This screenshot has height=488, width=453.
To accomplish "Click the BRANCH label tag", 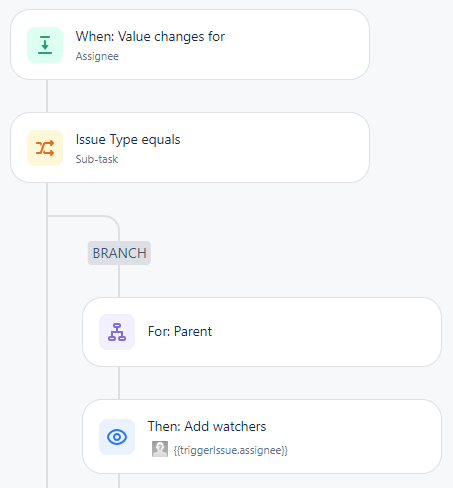I will [119, 253].
